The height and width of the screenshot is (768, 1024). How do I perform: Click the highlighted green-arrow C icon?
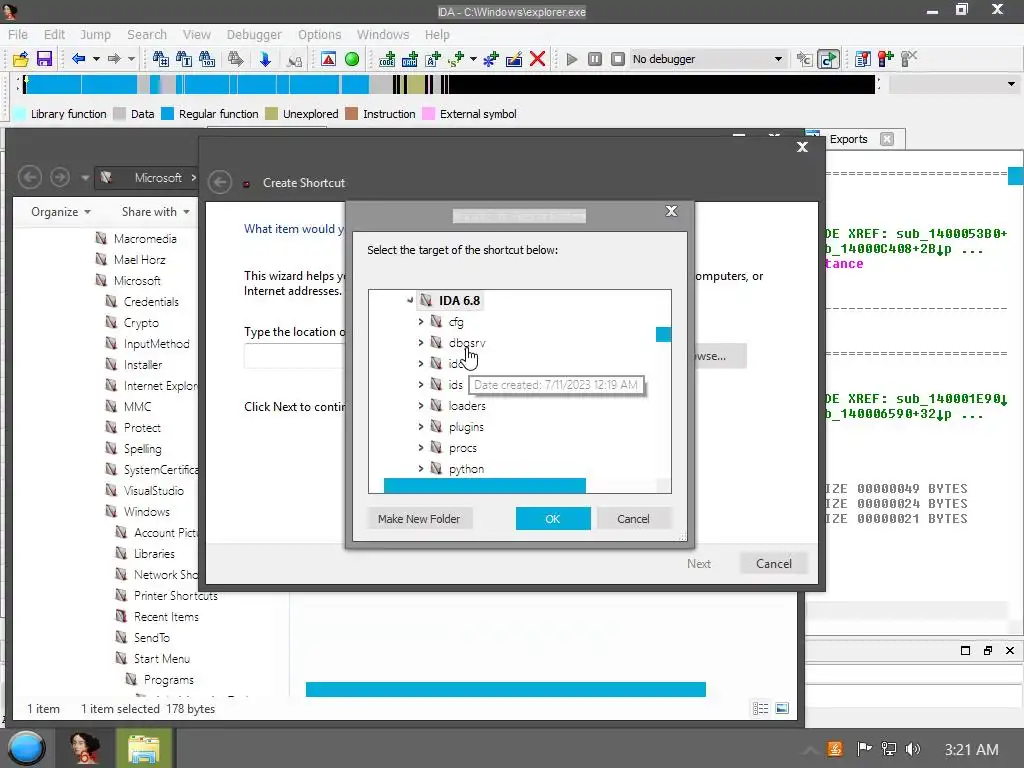pos(828,59)
